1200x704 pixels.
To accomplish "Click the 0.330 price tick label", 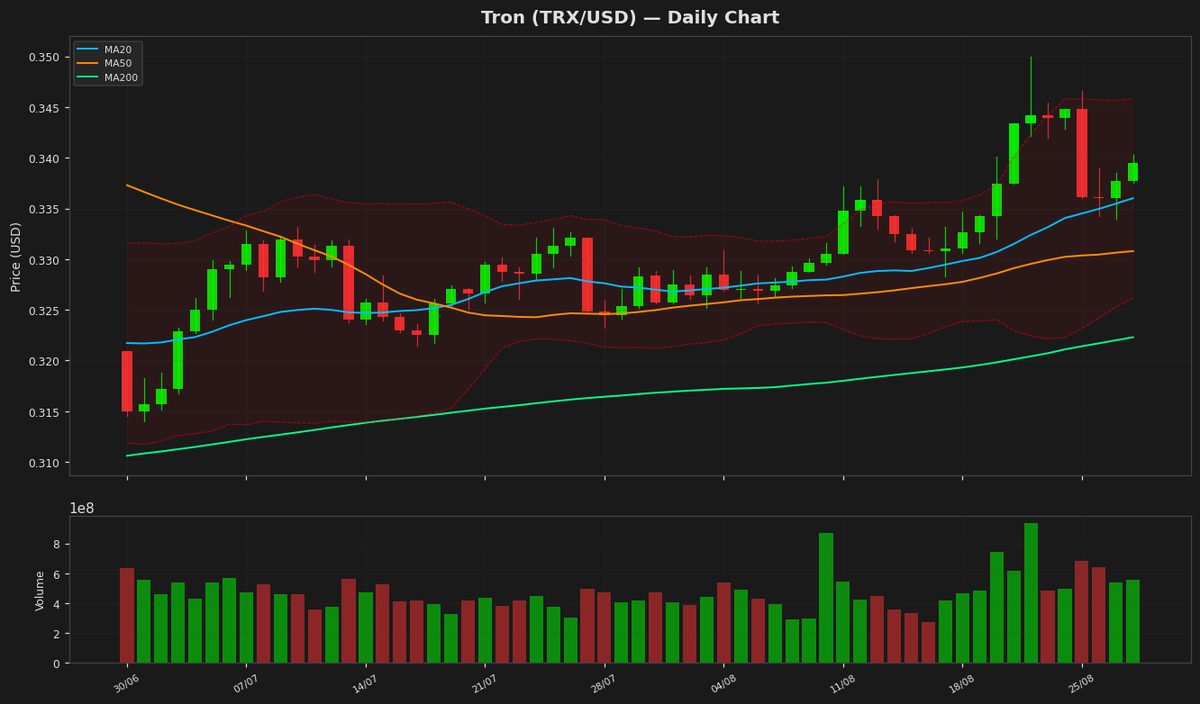I will (x=42, y=260).
